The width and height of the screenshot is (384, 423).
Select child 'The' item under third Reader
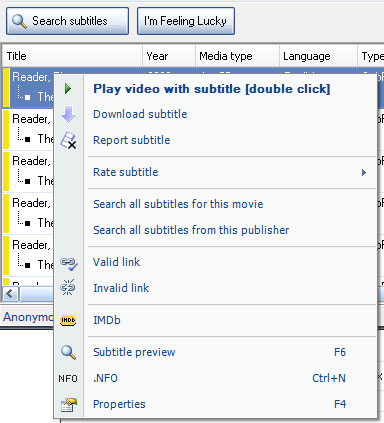point(45,180)
